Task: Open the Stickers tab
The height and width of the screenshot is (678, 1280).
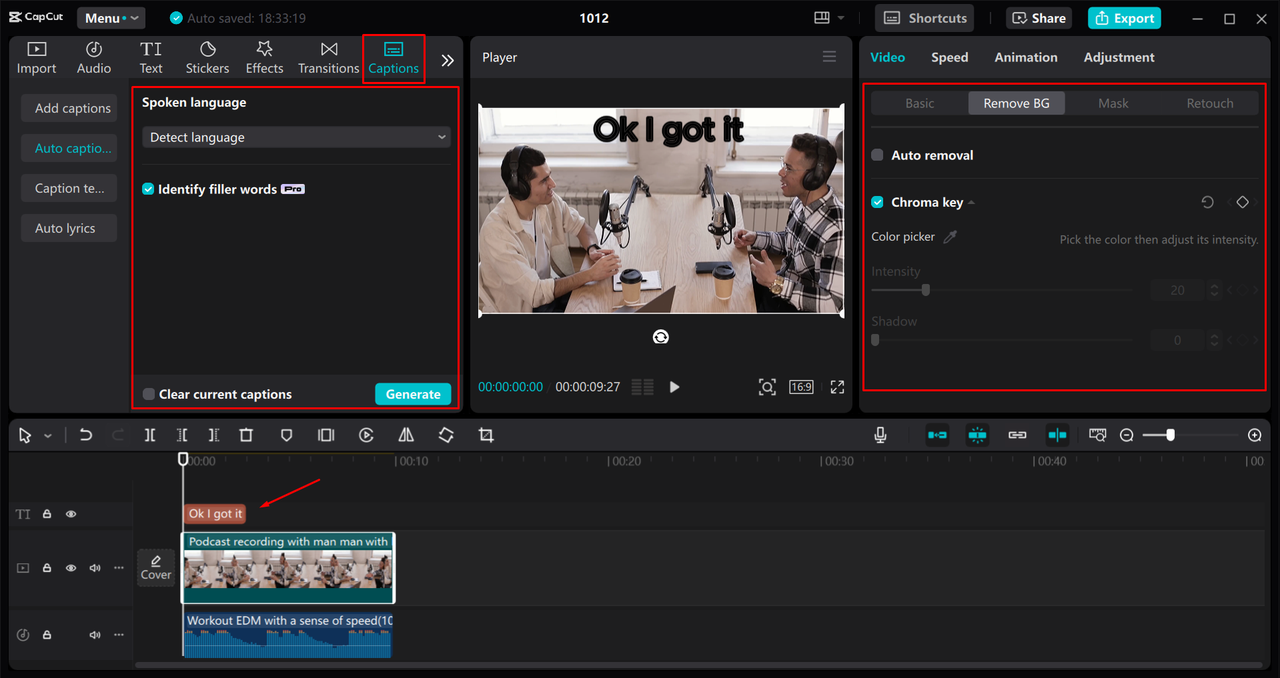Action: (207, 58)
